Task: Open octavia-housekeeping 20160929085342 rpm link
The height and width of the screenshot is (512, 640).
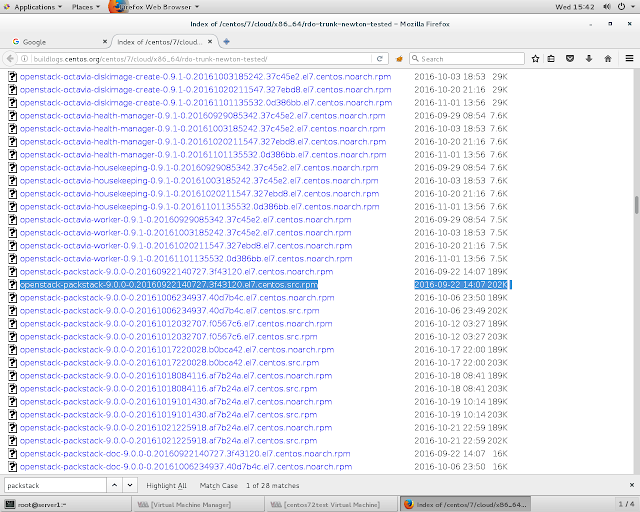Action: (x=199, y=168)
